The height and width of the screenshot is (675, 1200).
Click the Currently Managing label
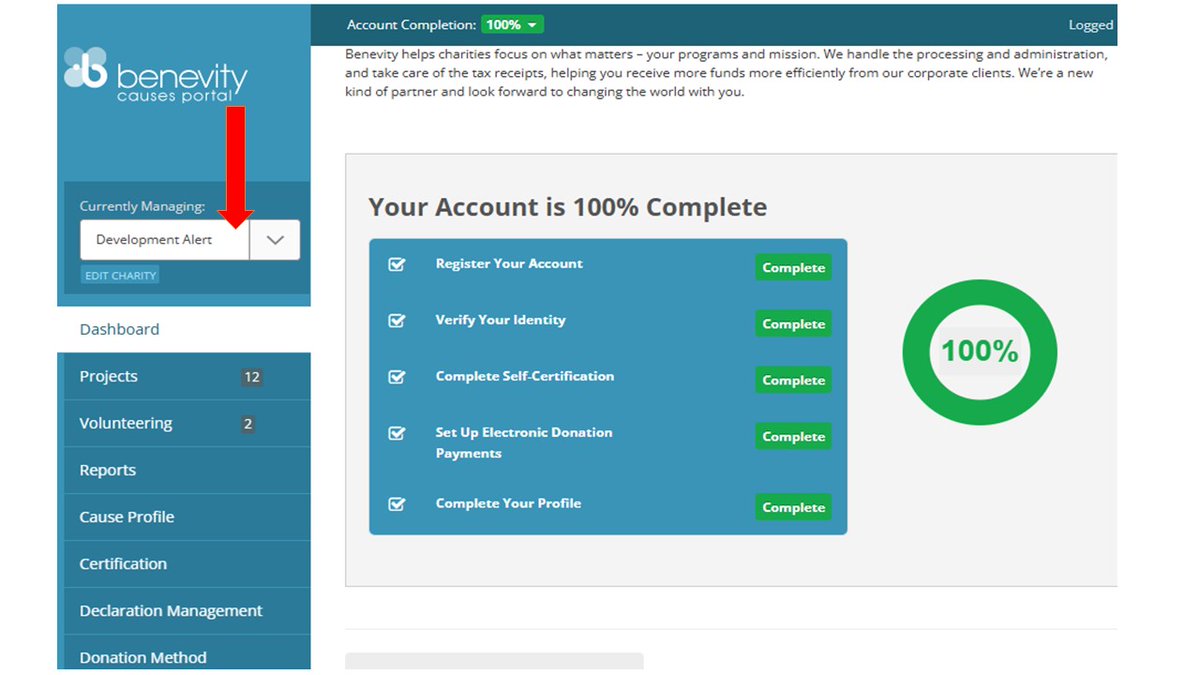pyautogui.click(x=142, y=206)
